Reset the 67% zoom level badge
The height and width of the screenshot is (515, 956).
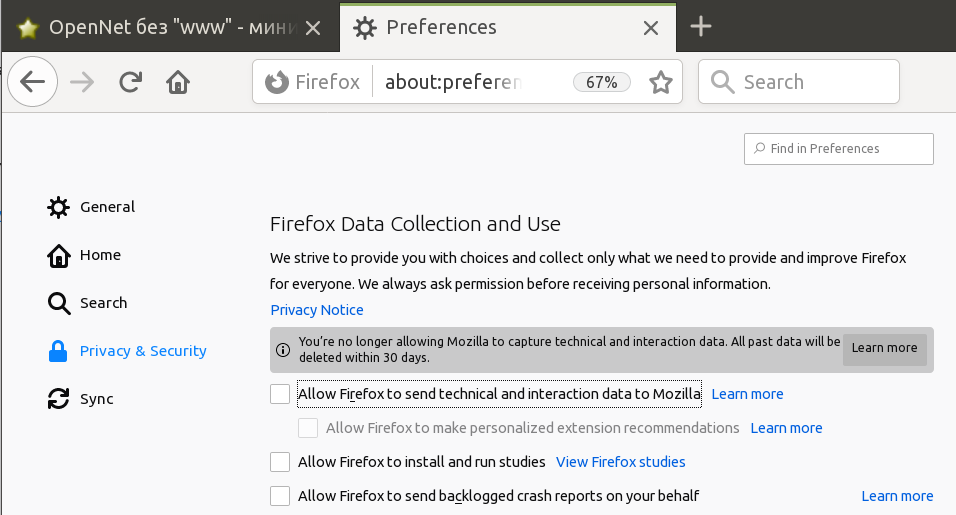click(602, 82)
